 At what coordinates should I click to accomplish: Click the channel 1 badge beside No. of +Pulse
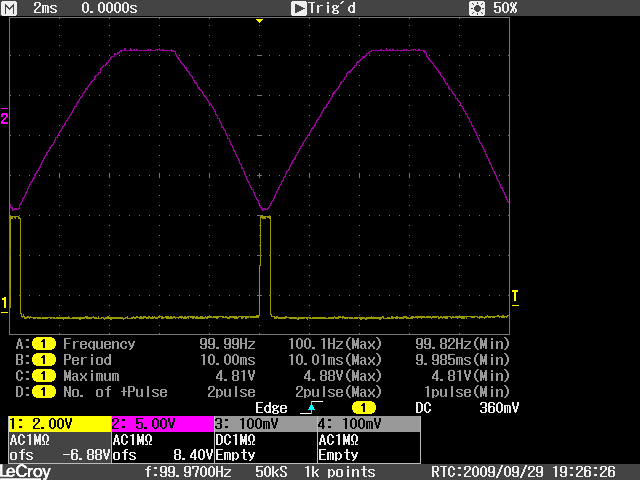point(44,392)
